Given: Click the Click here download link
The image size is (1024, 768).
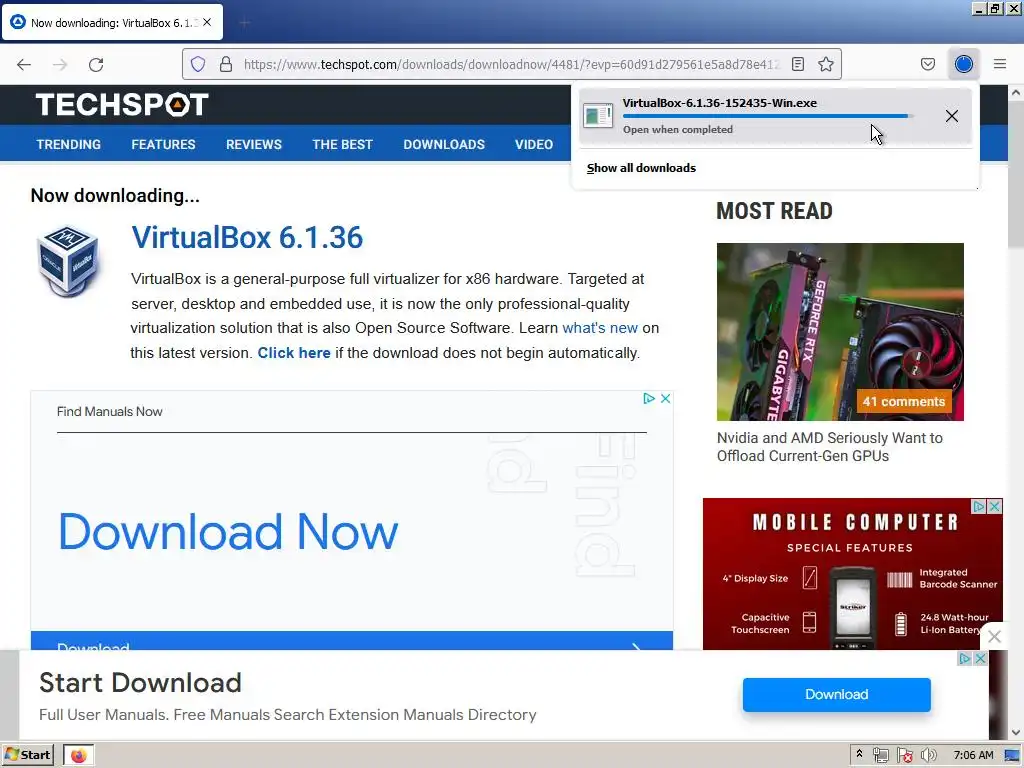Looking at the screenshot, I should click(294, 353).
